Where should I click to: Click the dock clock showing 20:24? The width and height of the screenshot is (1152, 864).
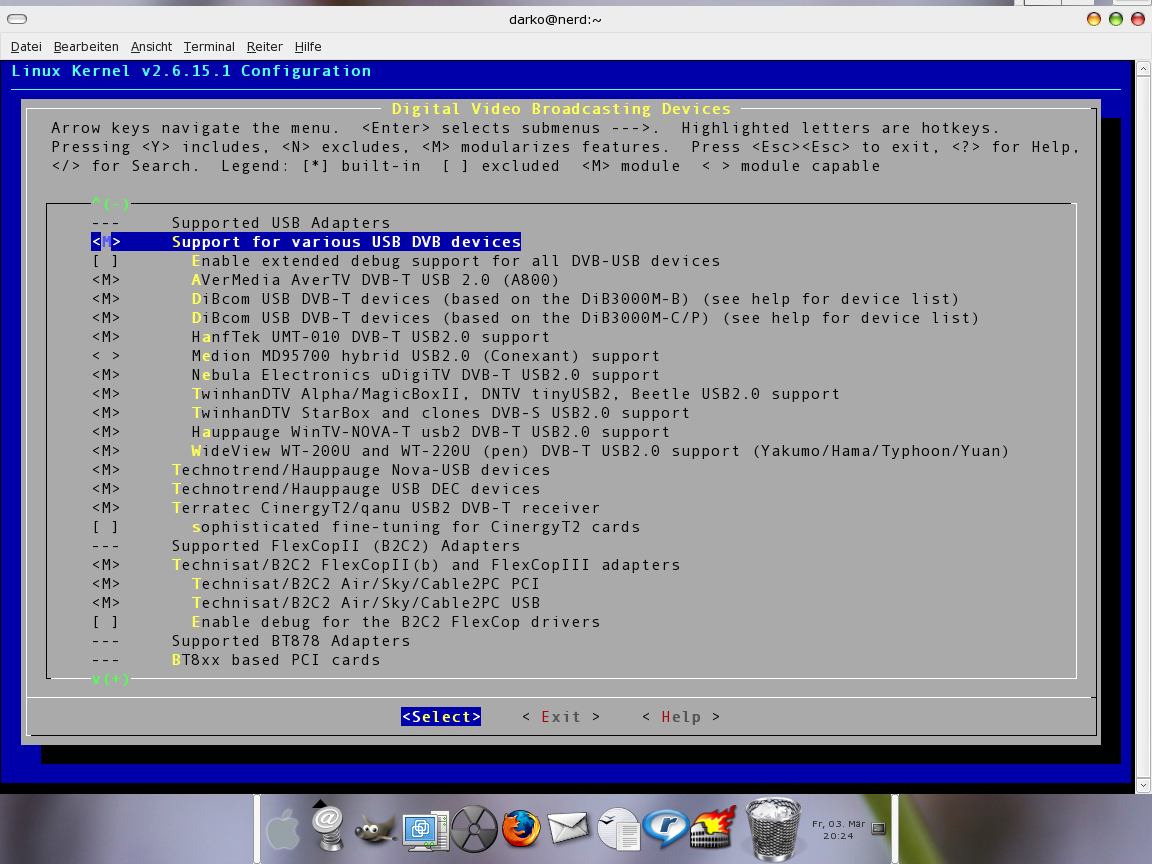point(838,830)
